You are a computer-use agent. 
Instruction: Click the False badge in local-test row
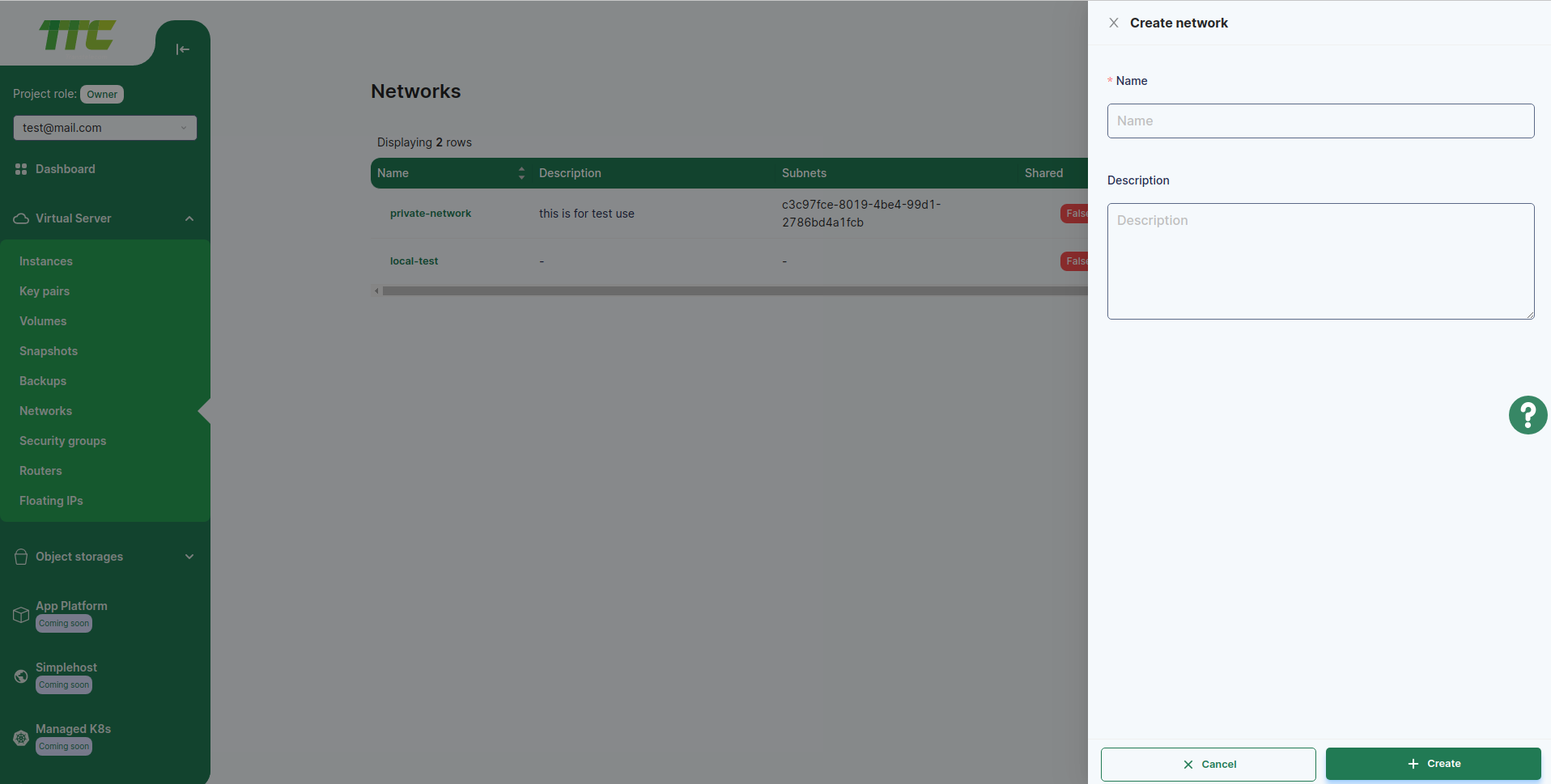(x=1075, y=261)
